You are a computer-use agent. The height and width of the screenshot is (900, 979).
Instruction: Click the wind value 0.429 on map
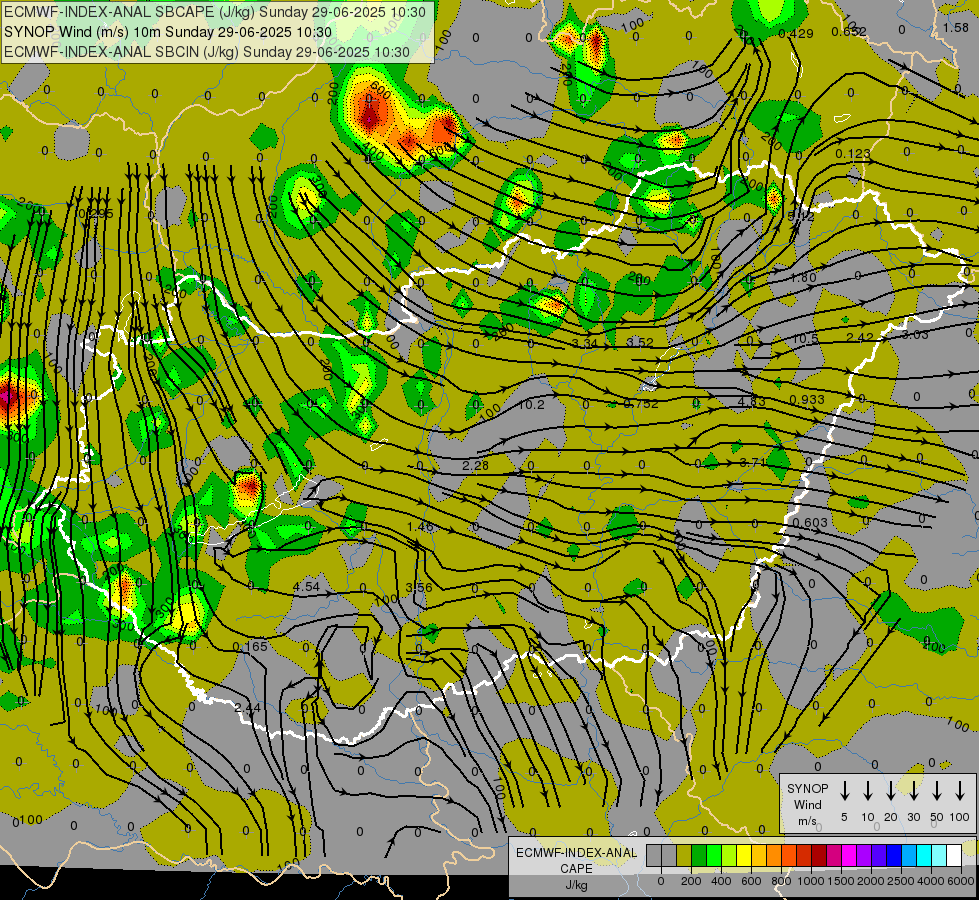(796, 34)
